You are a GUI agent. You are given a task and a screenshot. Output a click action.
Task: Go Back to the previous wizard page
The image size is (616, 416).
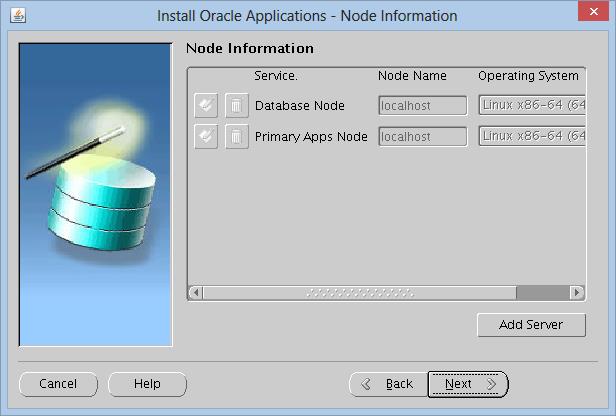coord(389,384)
